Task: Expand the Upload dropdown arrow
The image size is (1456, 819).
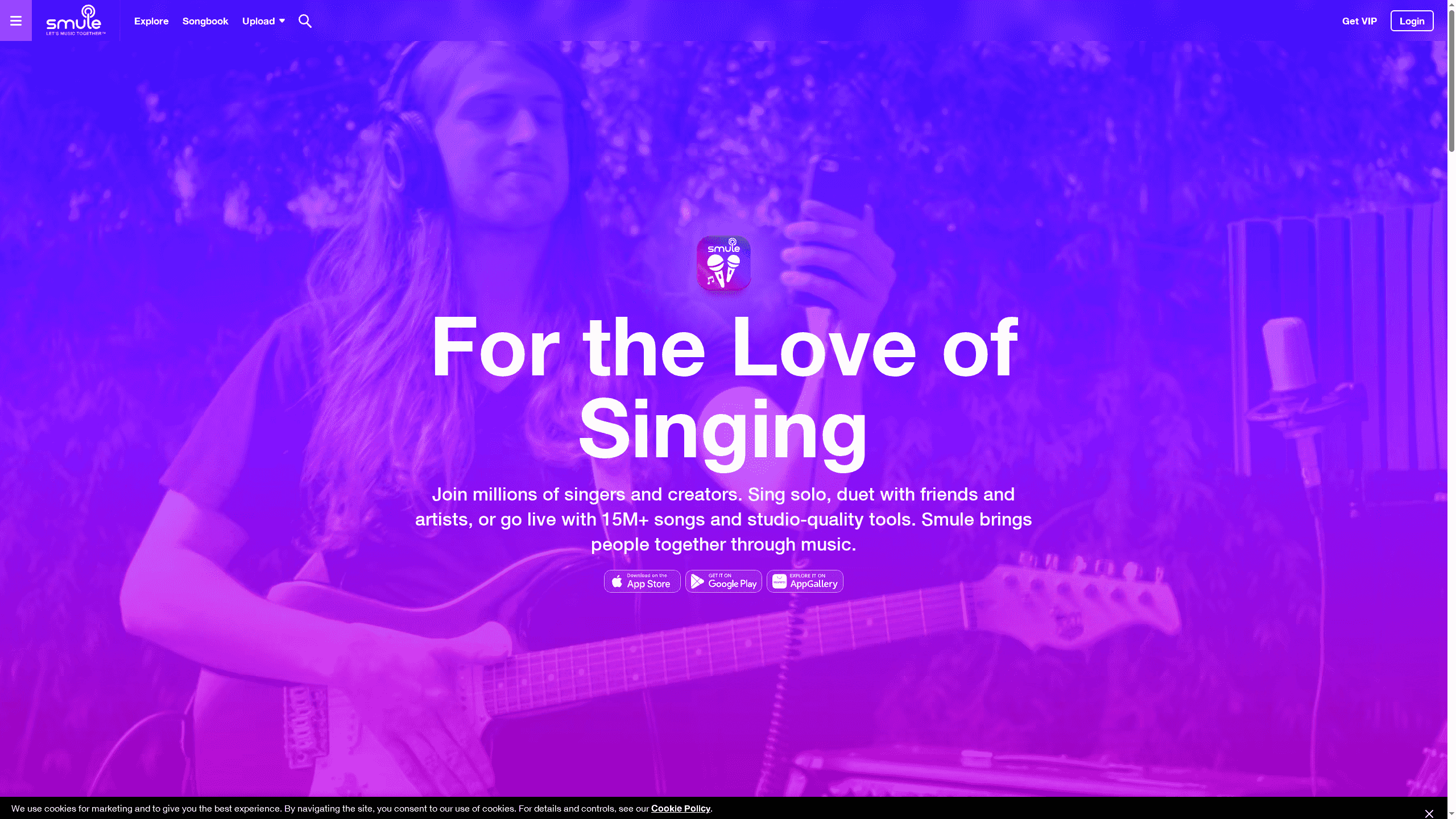Action: (282, 21)
